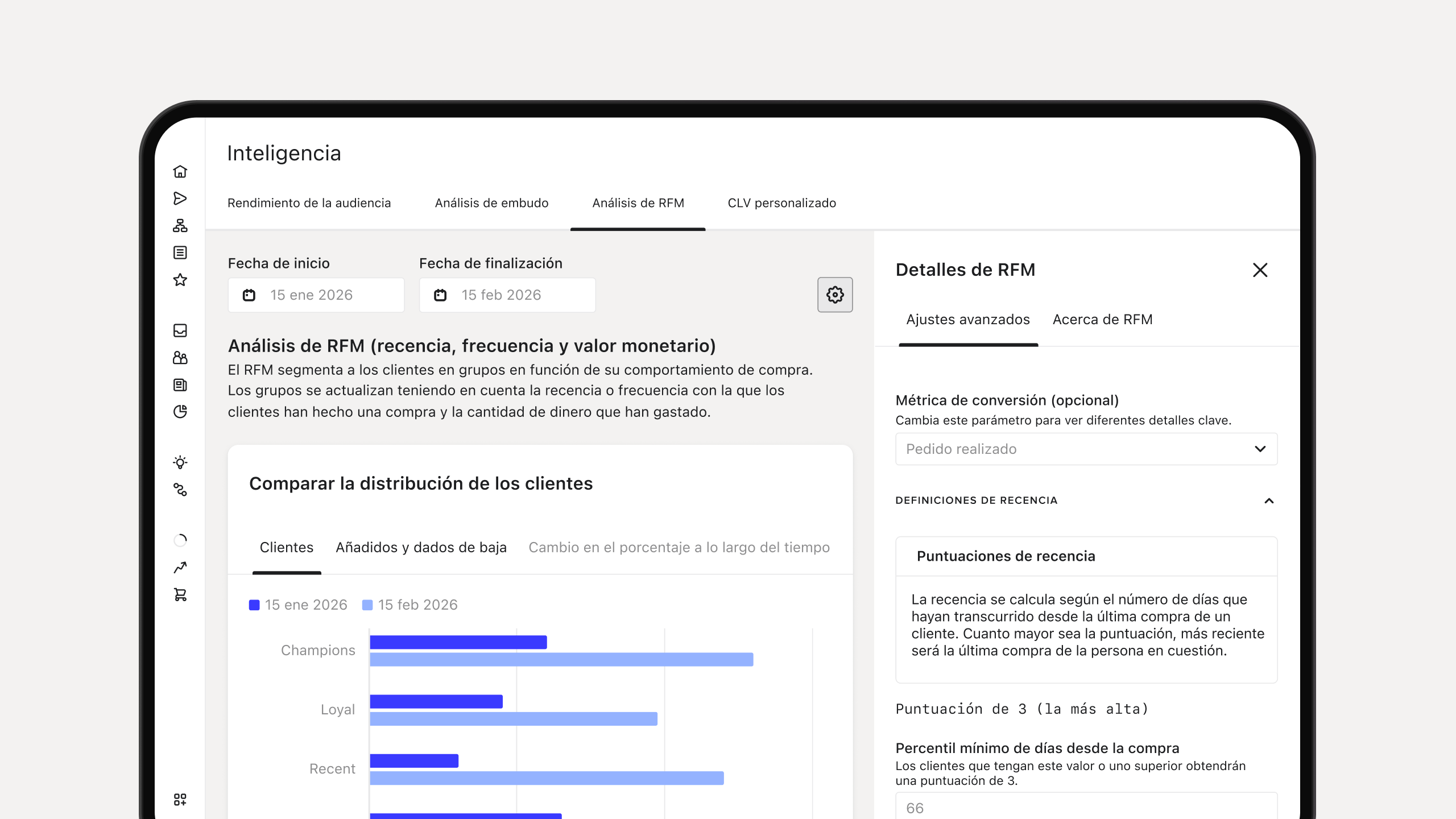Open the inbox tray icon
This screenshot has height=819, width=1456.
(x=180, y=330)
